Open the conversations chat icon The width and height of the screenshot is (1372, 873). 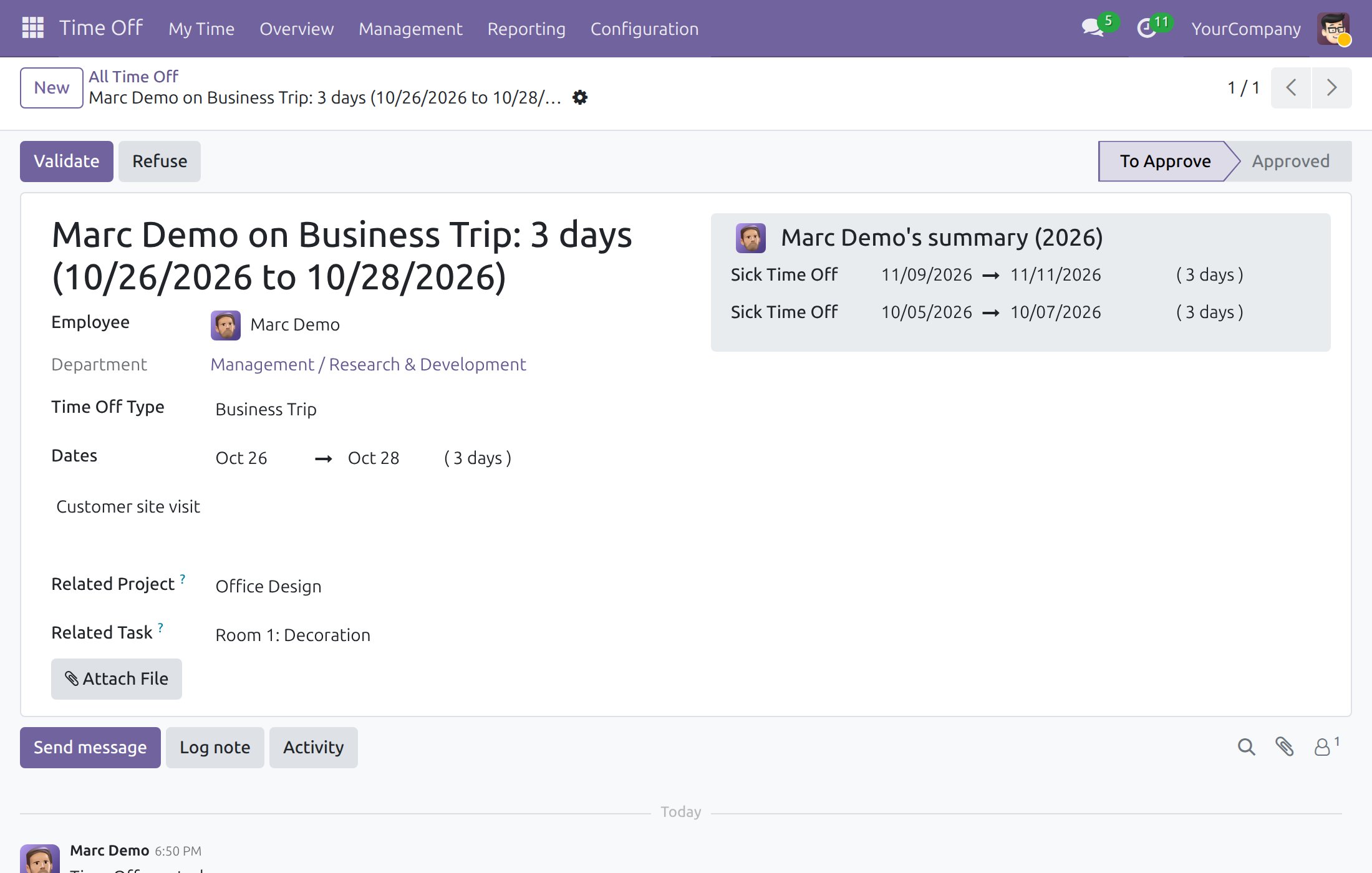click(1093, 28)
